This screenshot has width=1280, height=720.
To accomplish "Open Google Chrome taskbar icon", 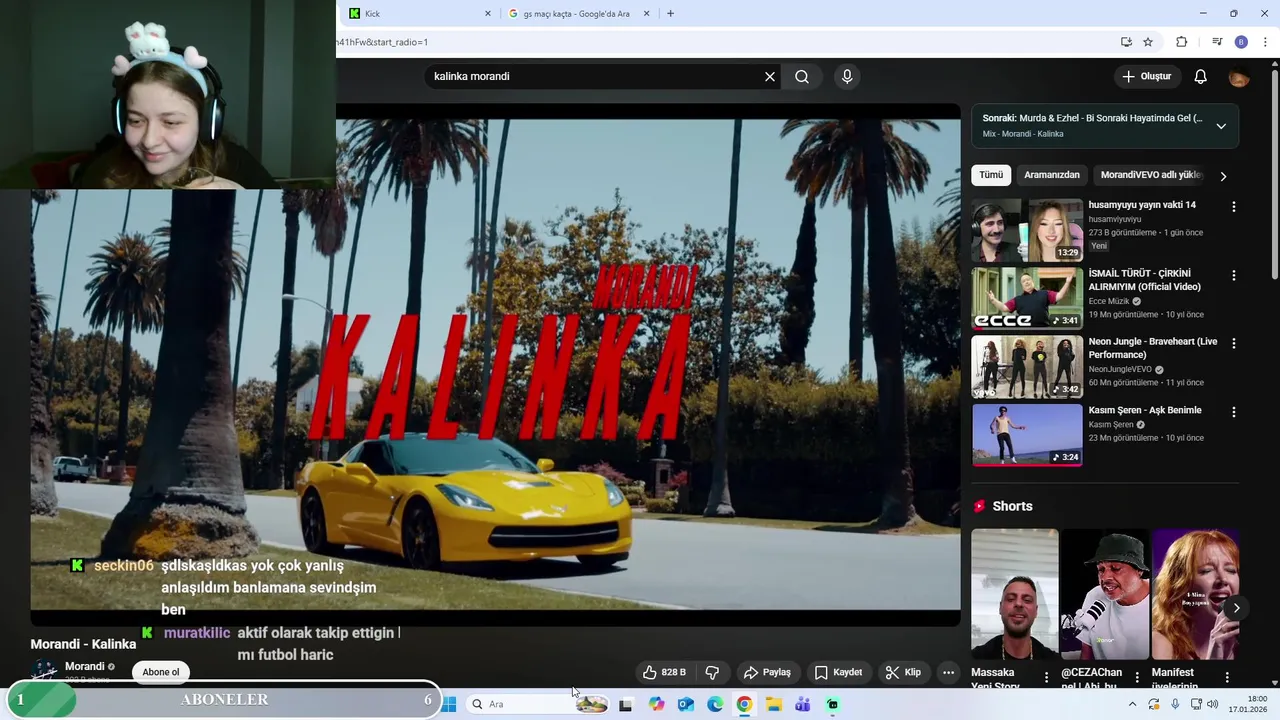I will tap(745, 704).
